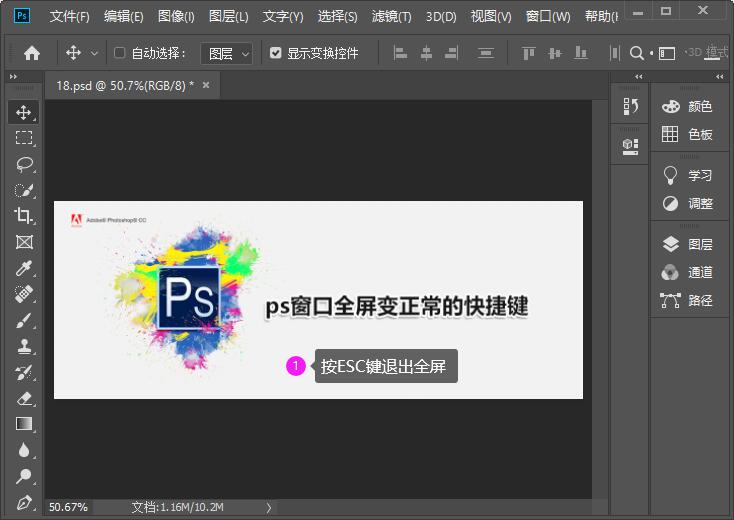Expand the right panel dock arrows

(x=719, y=76)
